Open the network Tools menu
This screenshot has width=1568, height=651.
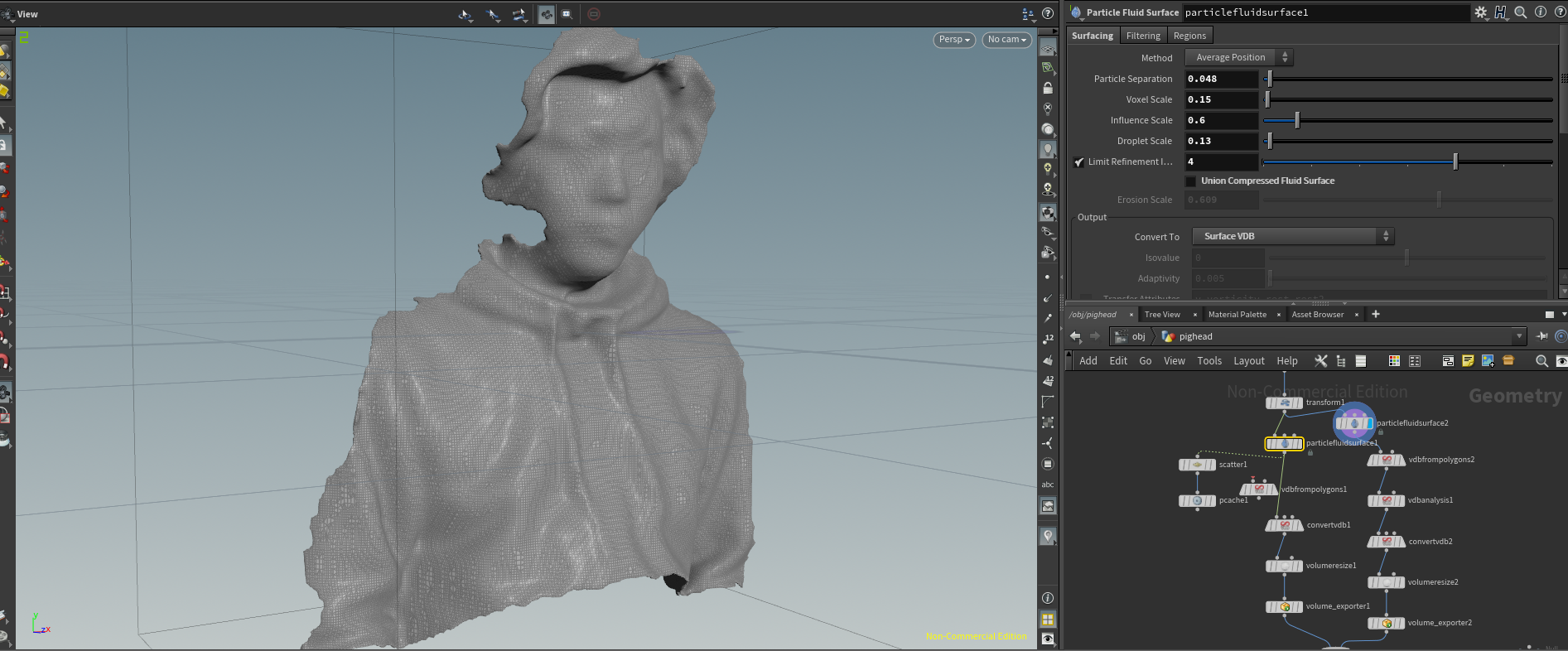point(1209,361)
